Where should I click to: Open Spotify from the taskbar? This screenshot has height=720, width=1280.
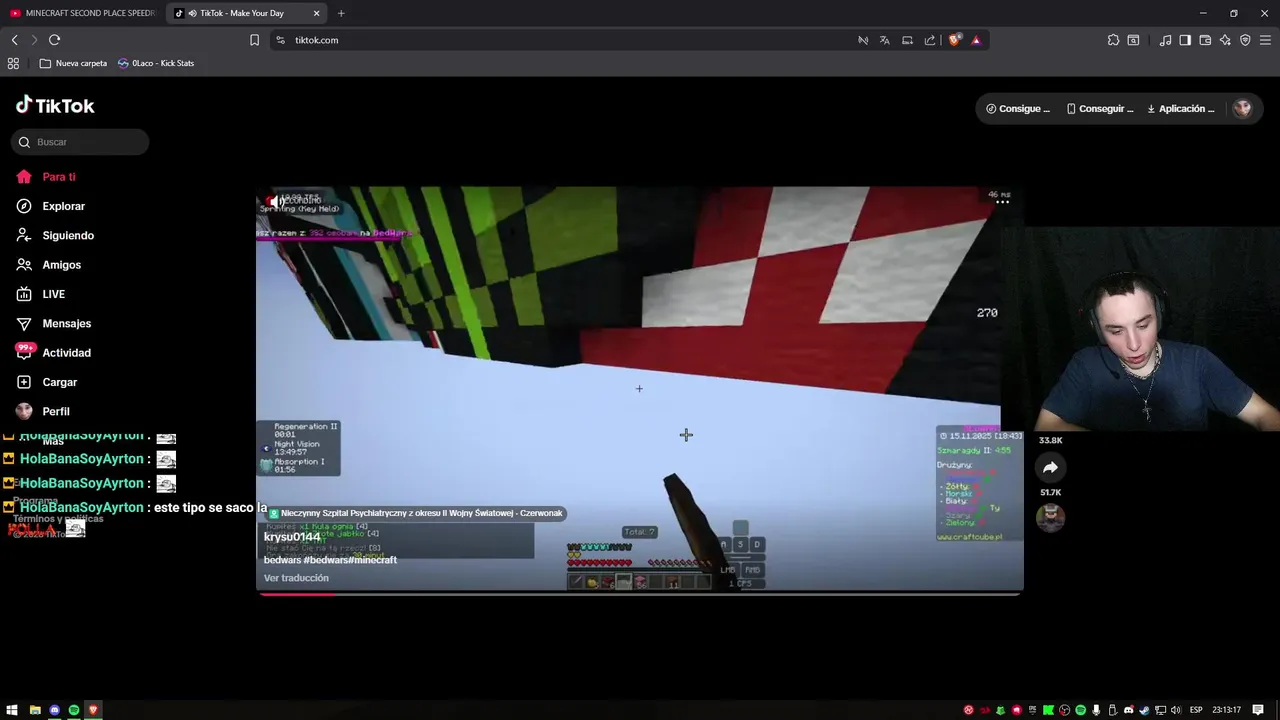[x=74, y=710]
